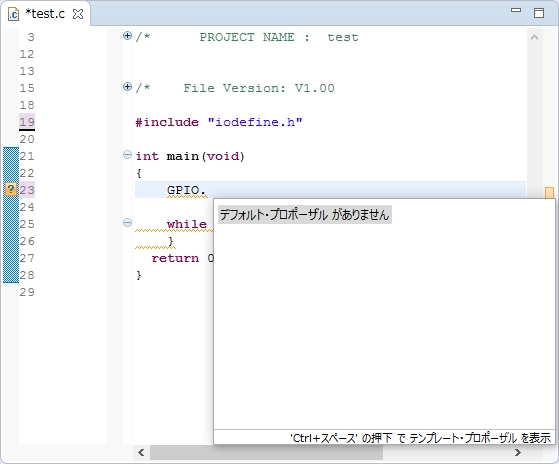Place cursor after GPIO. on line 23
559x464 pixels.
click(x=207, y=190)
